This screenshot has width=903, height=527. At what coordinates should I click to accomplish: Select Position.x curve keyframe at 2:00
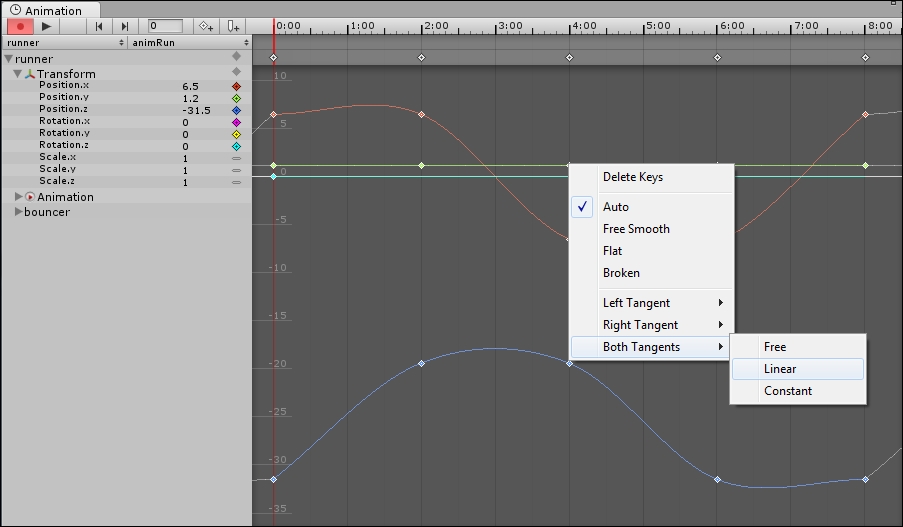click(x=422, y=115)
